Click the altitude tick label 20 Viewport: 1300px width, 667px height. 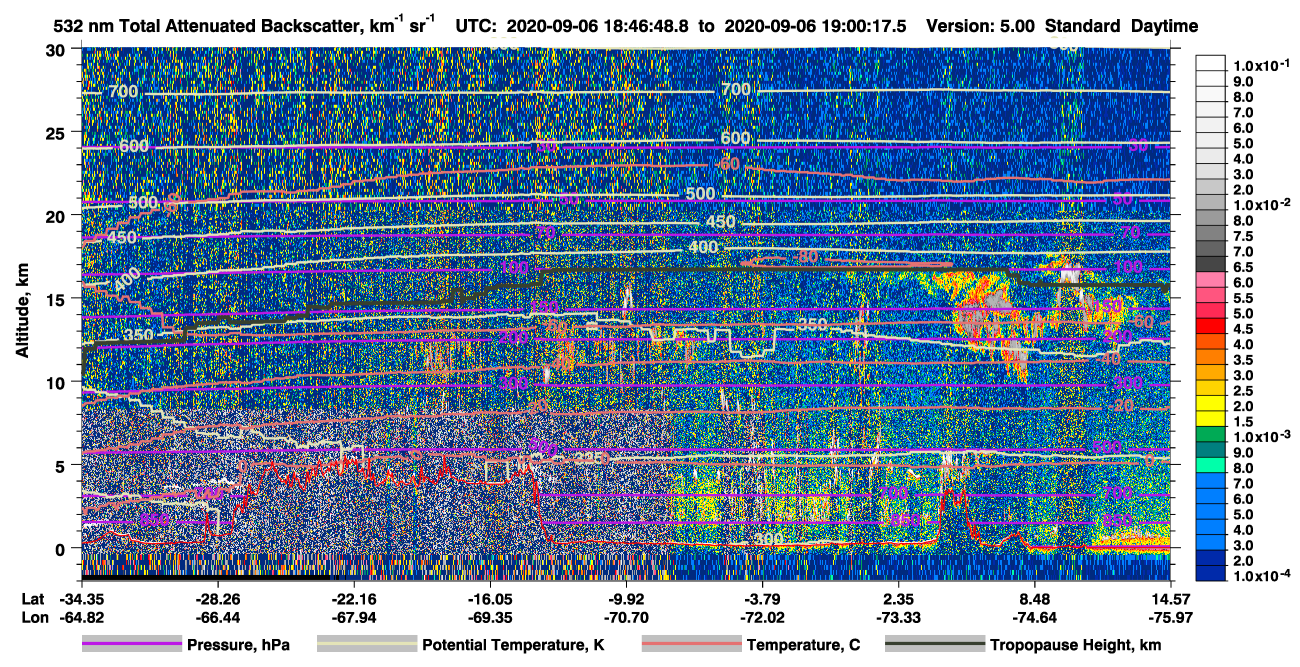point(57,215)
